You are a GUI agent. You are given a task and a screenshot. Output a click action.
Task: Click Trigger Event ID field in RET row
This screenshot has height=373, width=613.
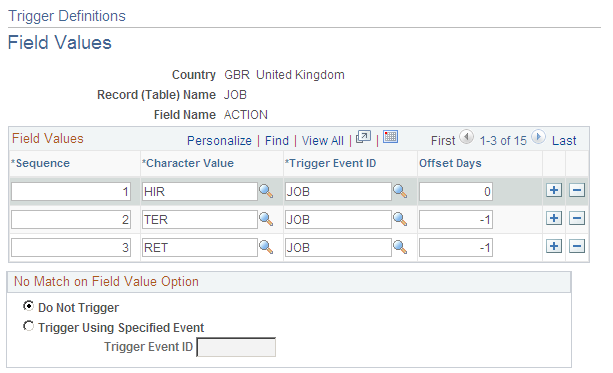coord(338,248)
